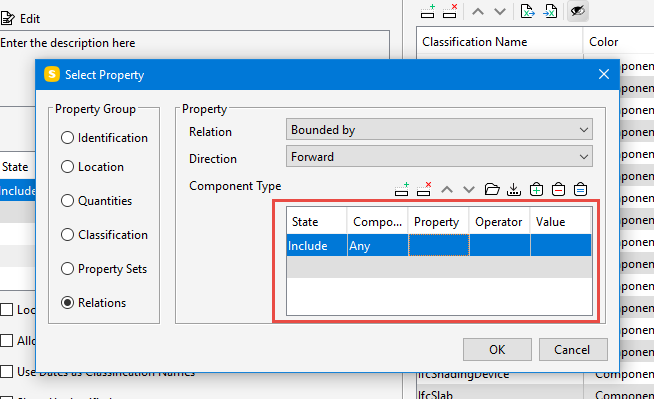Image resolution: width=654 pixels, height=399 pixels.
Task: Click the Compo... column header
Action: [377, 222]
